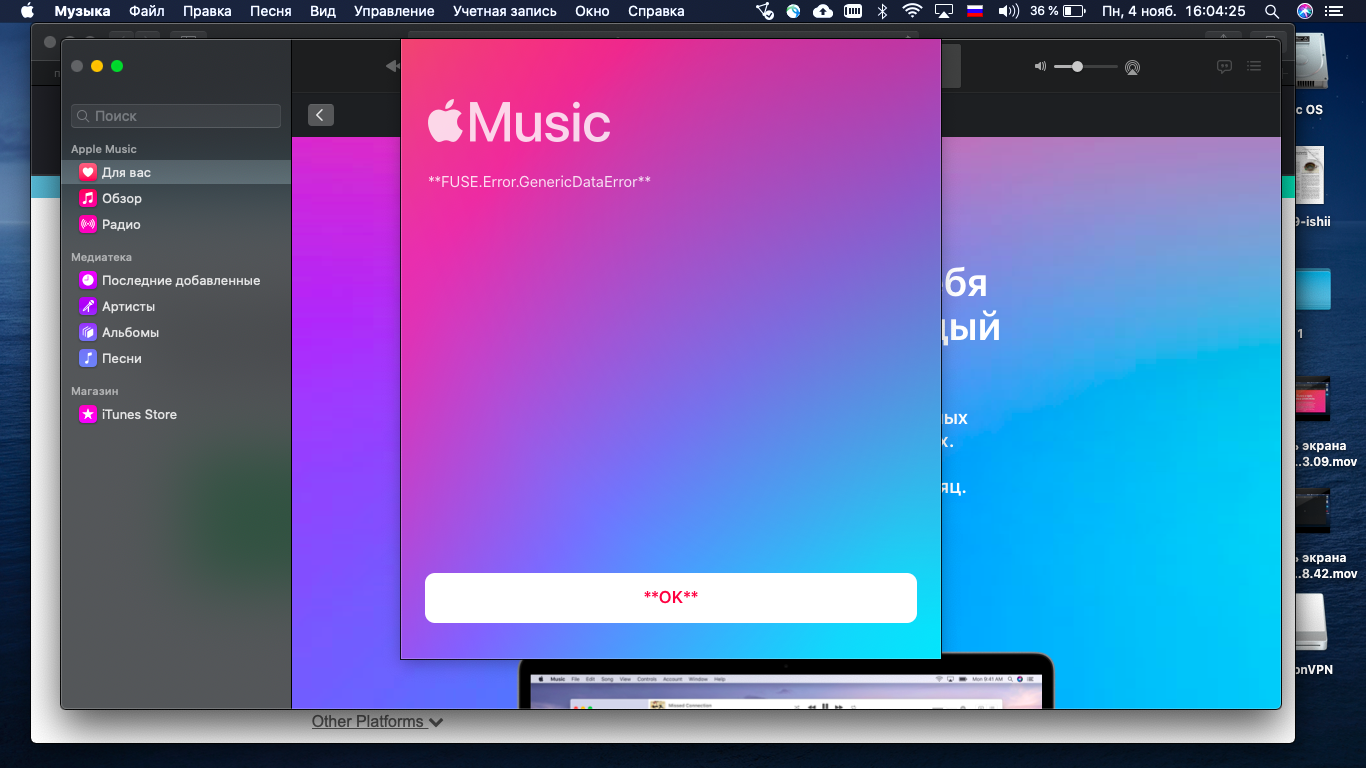
Task: Click the Bluetooth status icon
Action: [882, 11]
